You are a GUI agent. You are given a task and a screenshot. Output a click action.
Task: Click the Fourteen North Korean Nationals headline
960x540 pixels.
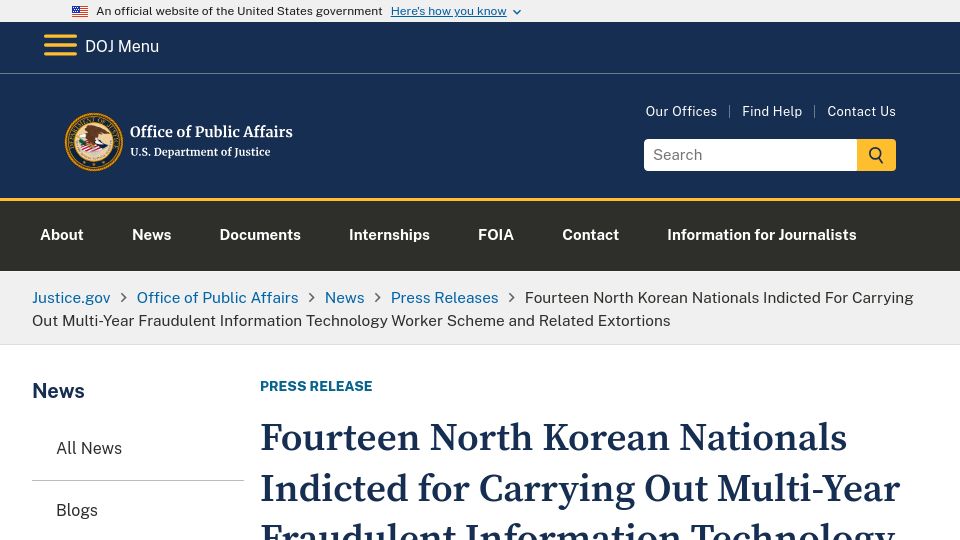[x=580, y=479]
